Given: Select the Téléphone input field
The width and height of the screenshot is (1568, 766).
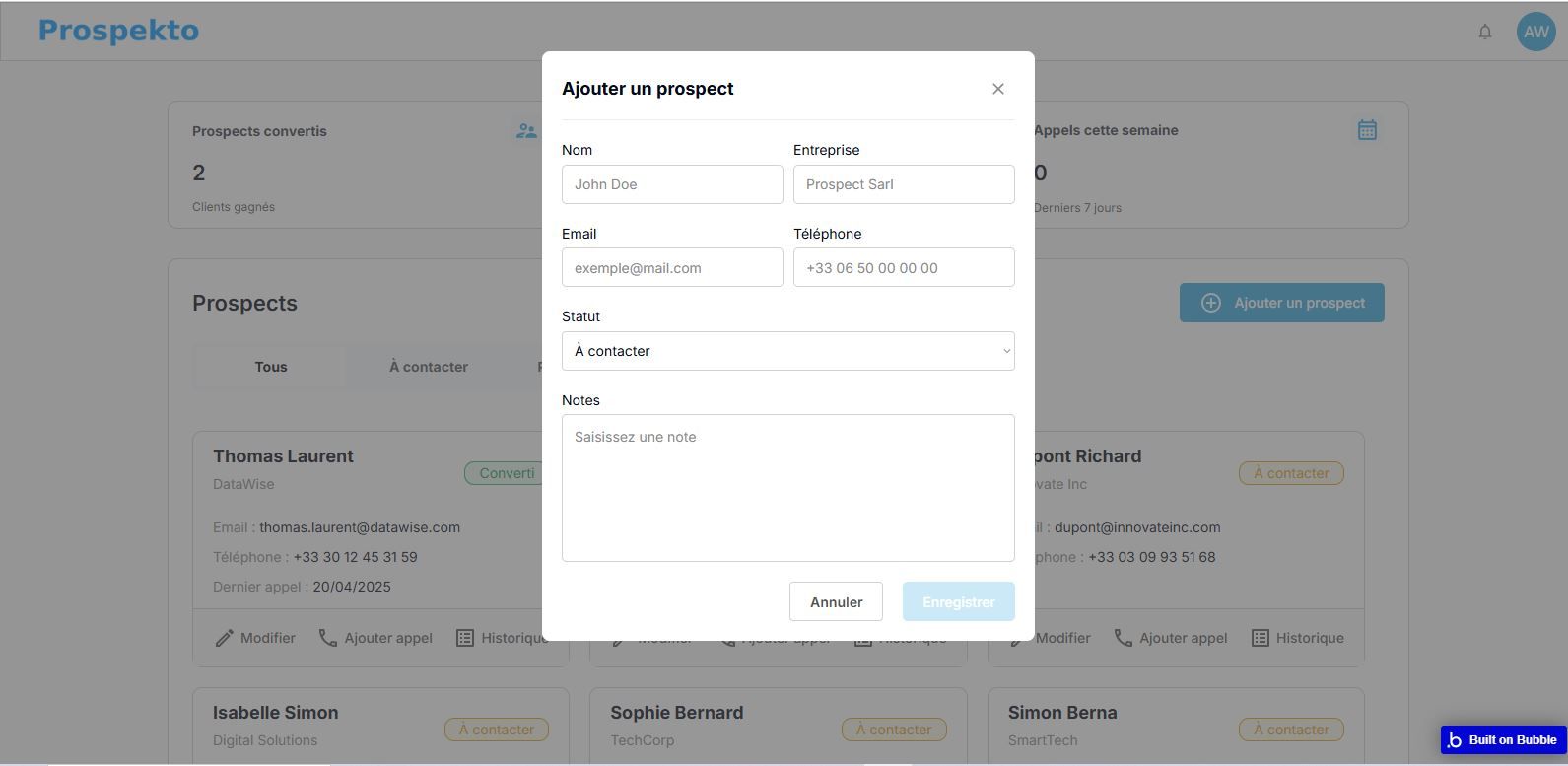Looking at the screenshot, I should click(x=903, y=268).
